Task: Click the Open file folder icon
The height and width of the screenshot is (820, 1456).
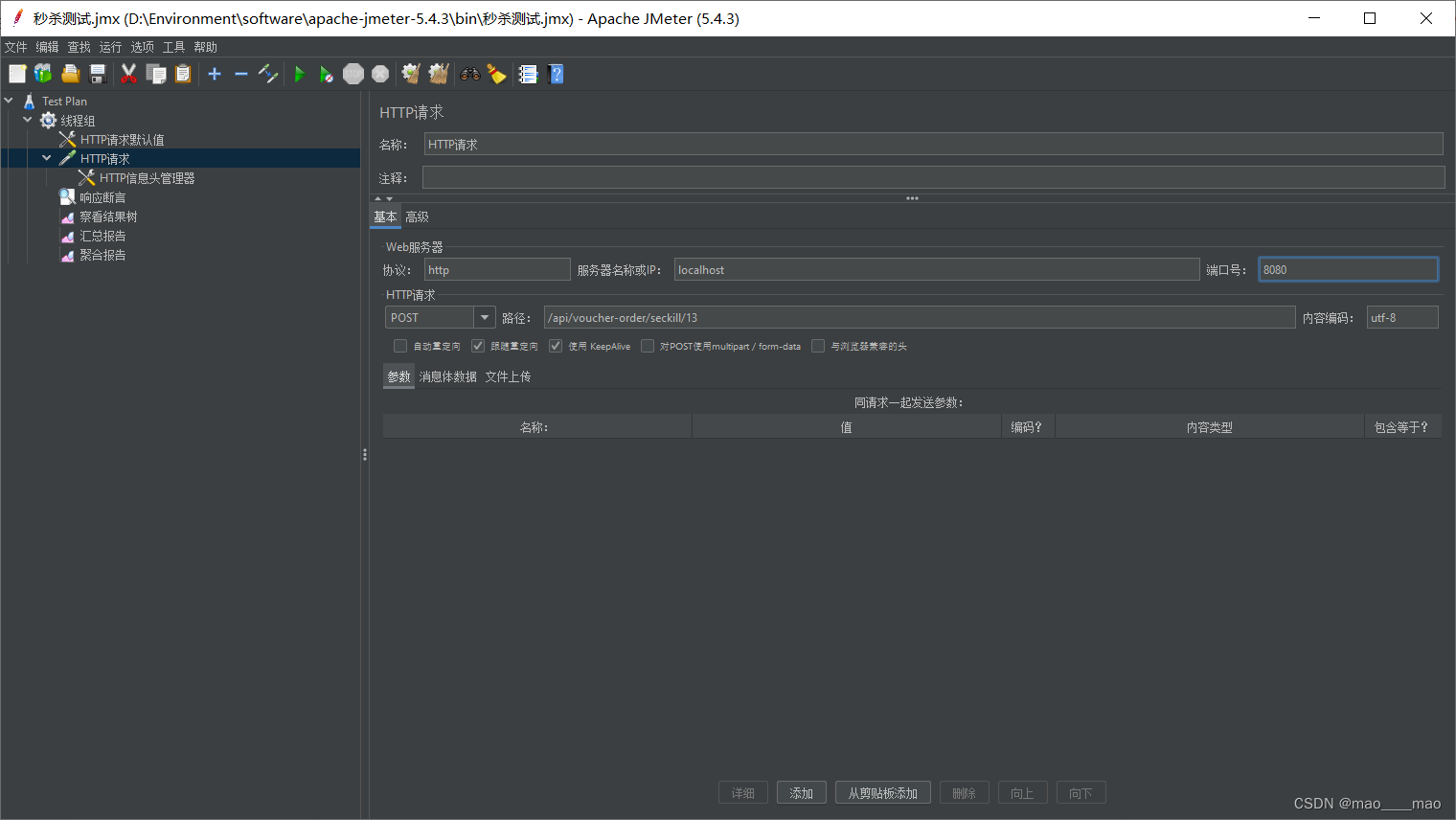Action: (x=70, y=74)
